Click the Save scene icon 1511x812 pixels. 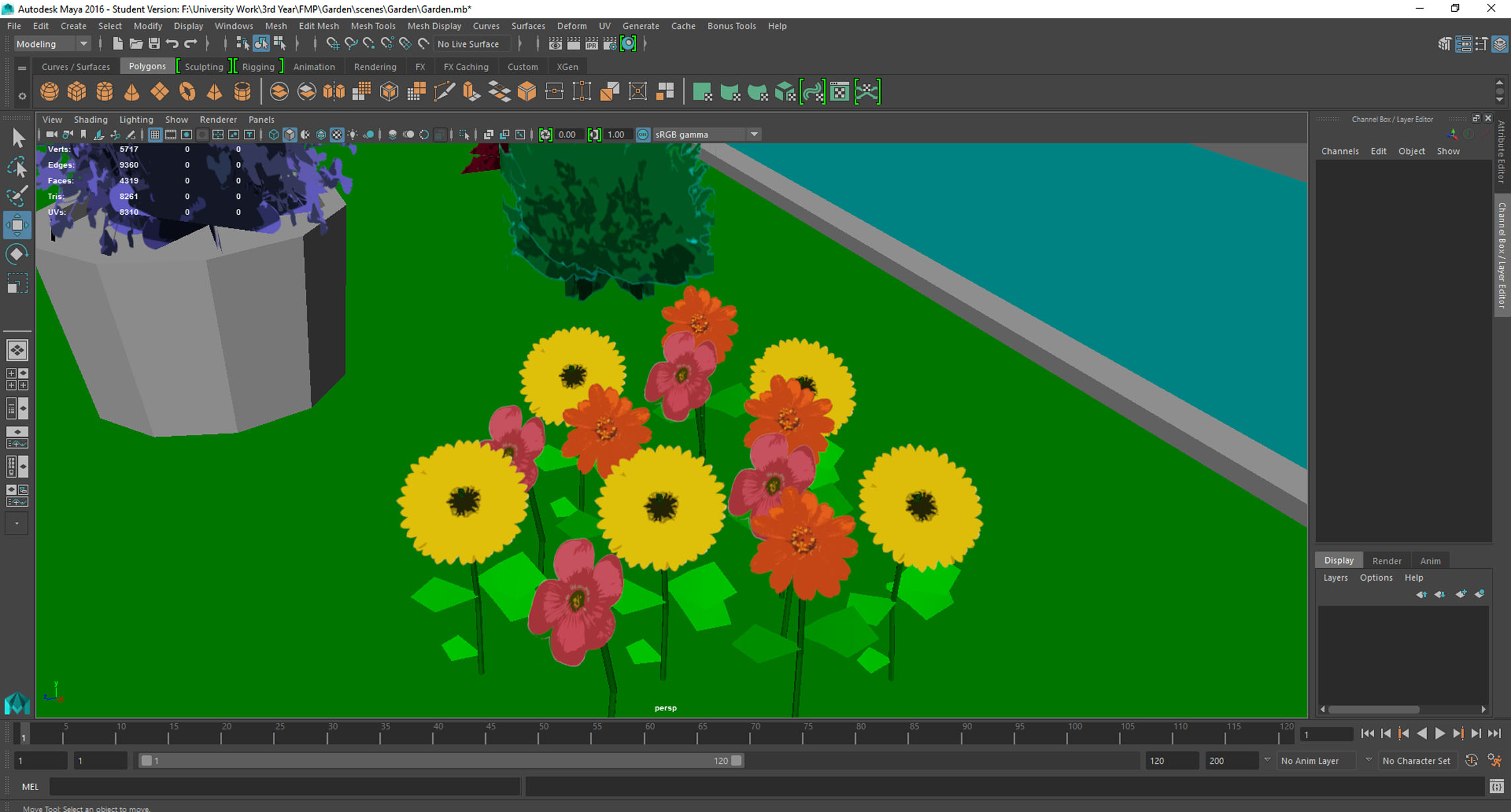[x=154, y=44]
